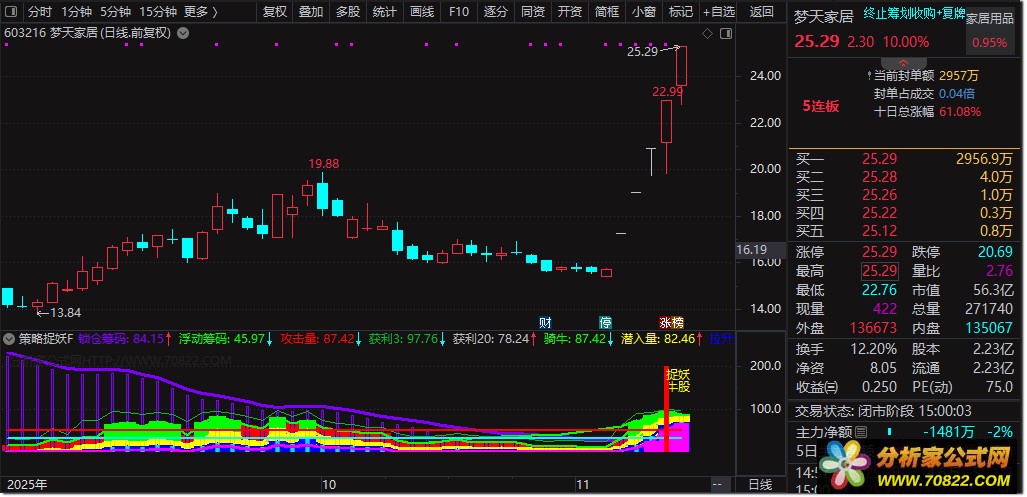The height and width of the screenshot is (497, 1027).
Task: Open the 统计 statistics tool
Action: 384,12
